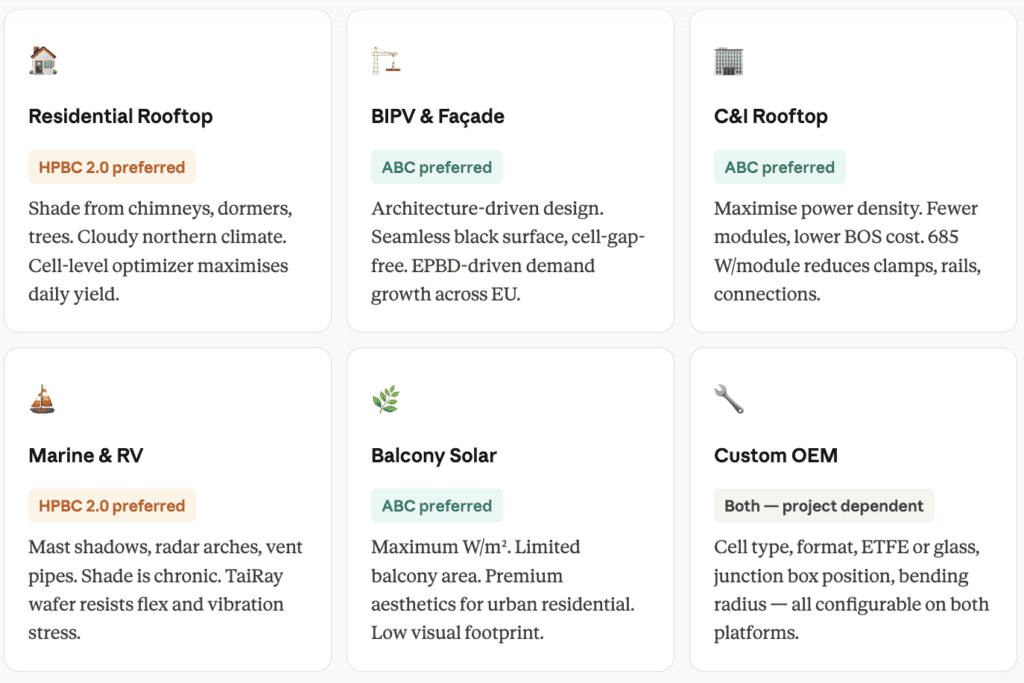Screen dimensions: 1024x683
Task: Click the Custom OEM configurable options description
Action: pyautogui.click(x=851, y=590)
